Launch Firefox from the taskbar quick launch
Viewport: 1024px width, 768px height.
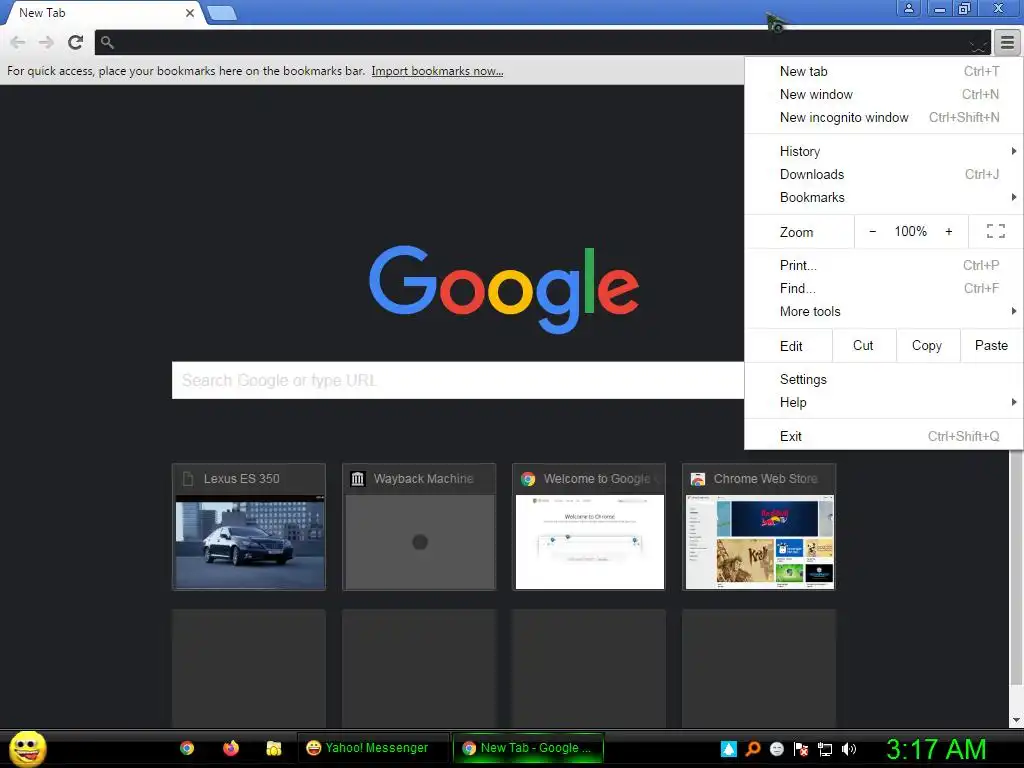click(x=231, y=748)
